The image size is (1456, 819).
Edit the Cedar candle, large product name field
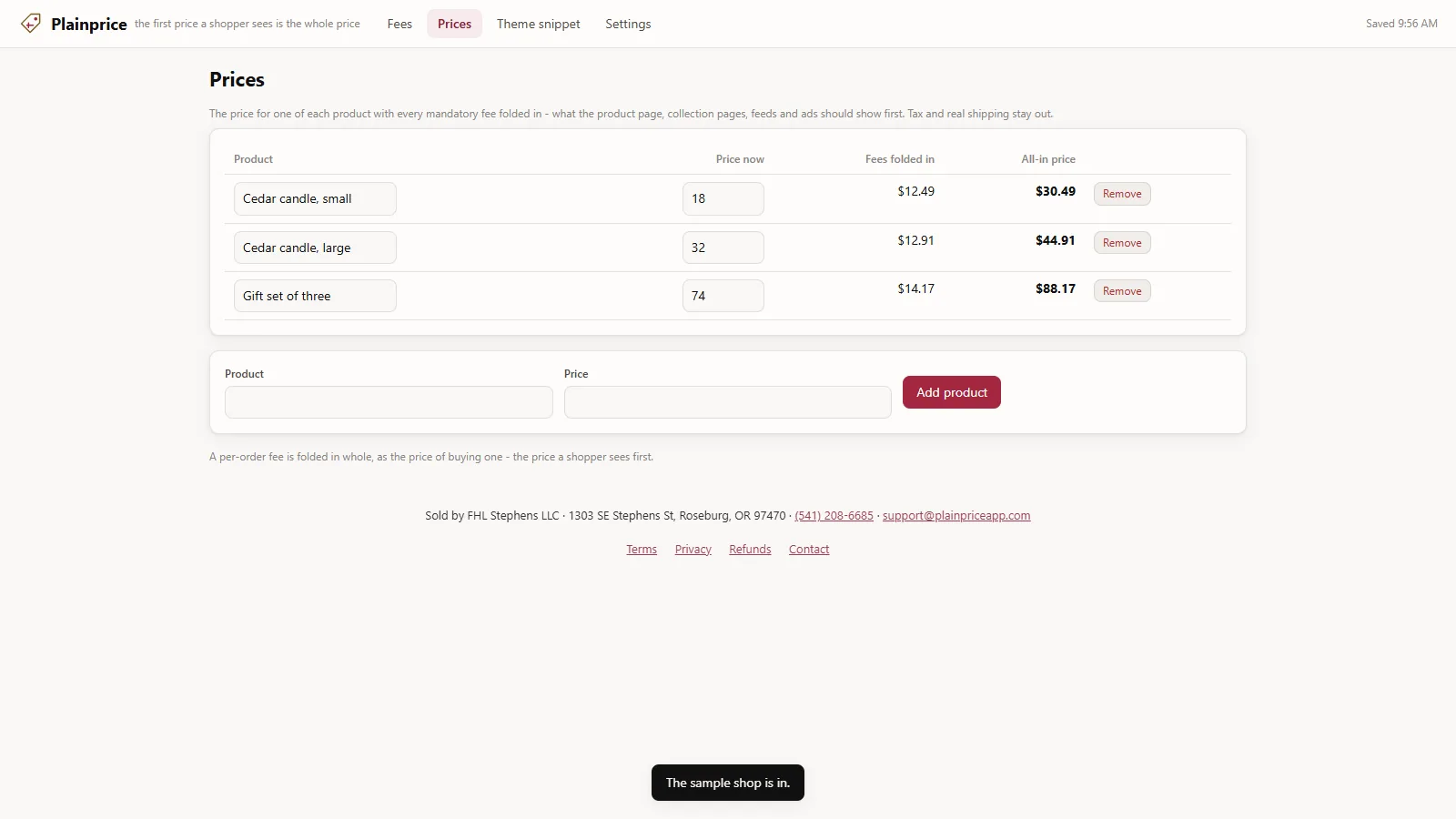(x=315, y=248)
